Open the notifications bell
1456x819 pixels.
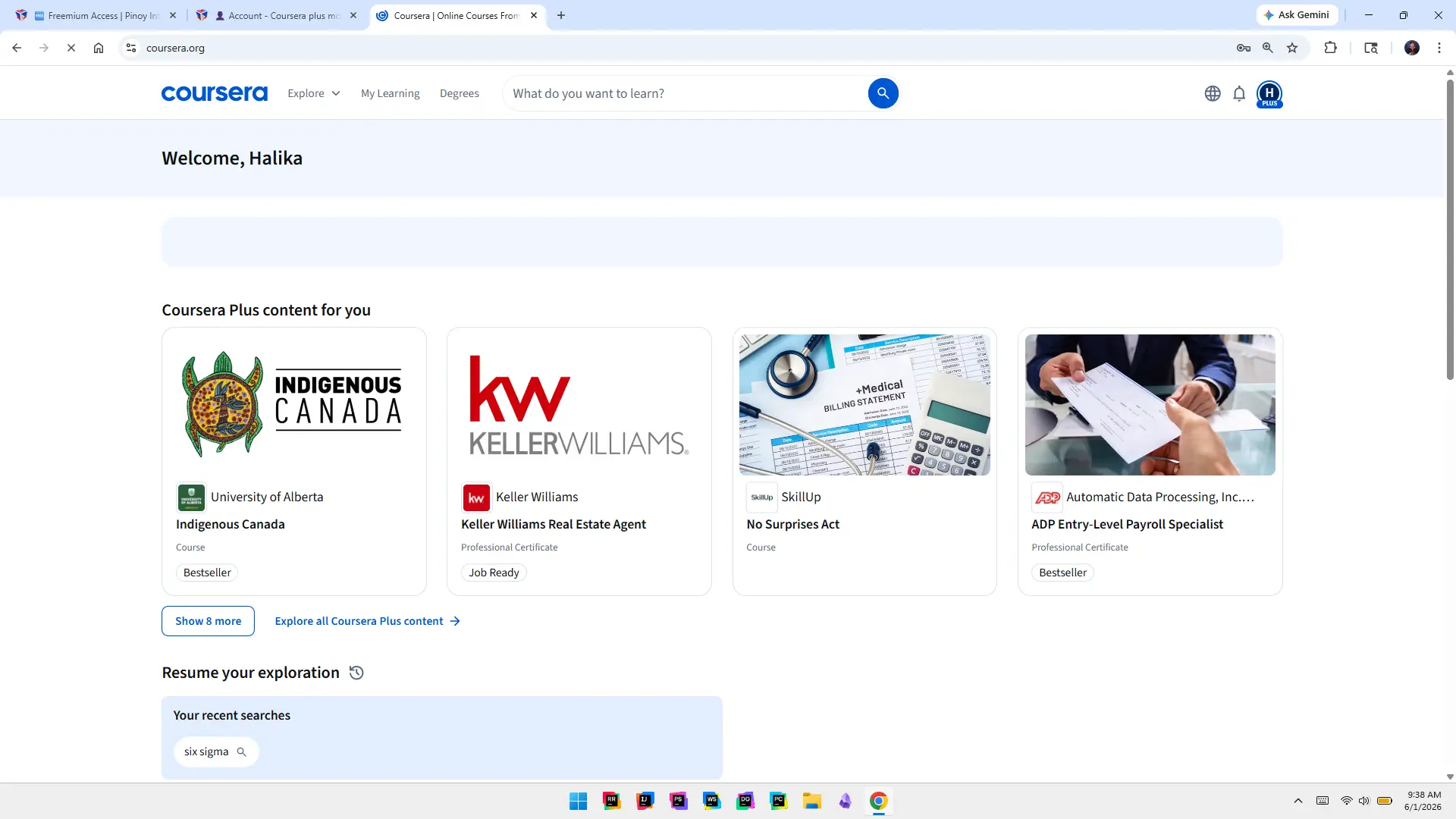(x=1239, y=93)
